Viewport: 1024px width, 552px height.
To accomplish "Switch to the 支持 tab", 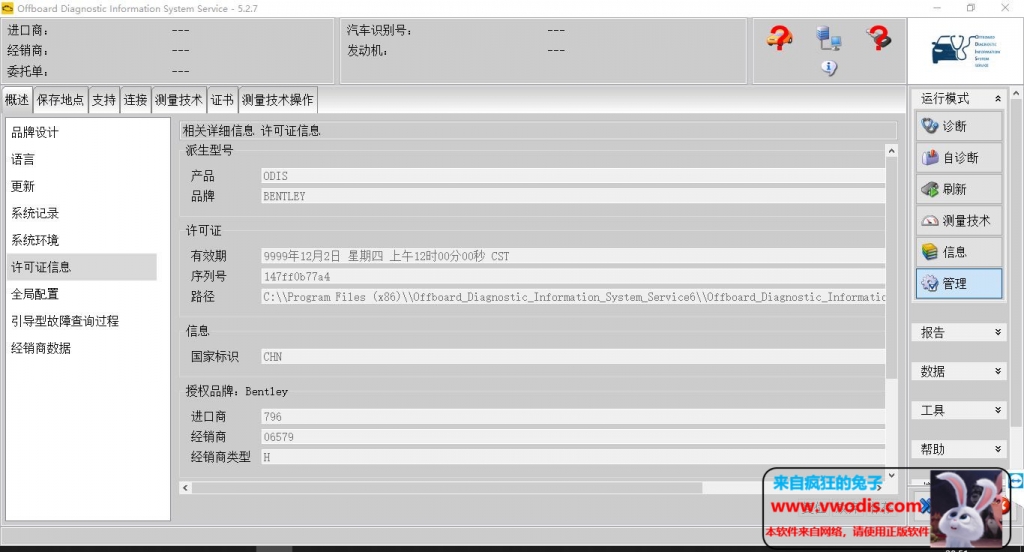I will tap(104, 100).
